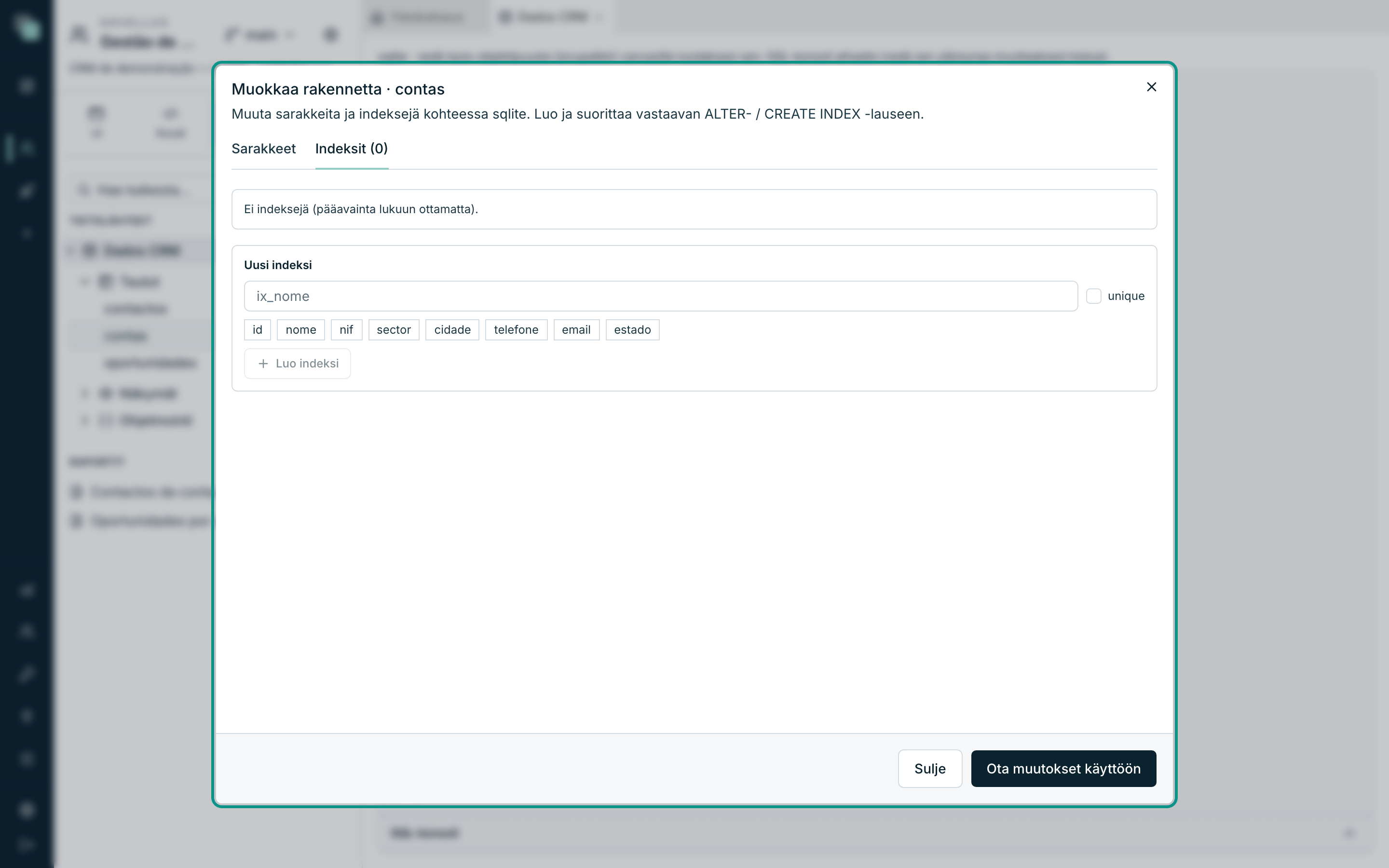Enable the unique checkbox
The width and height of the screenshot is (1389, 868).
coord(1093,296)
